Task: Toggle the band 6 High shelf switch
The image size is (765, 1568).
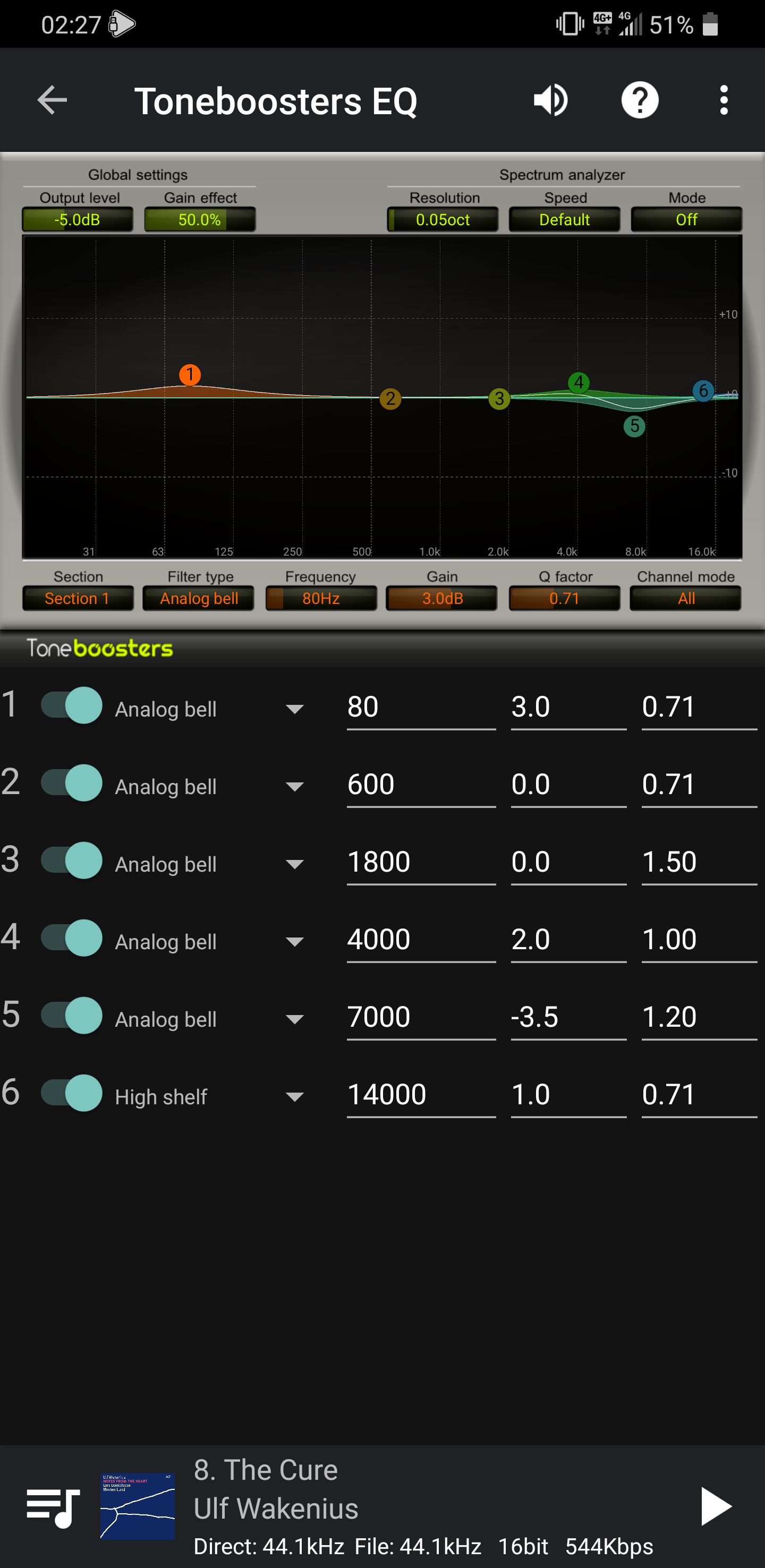Action: pyautogui.click(x=72, y=1093)
